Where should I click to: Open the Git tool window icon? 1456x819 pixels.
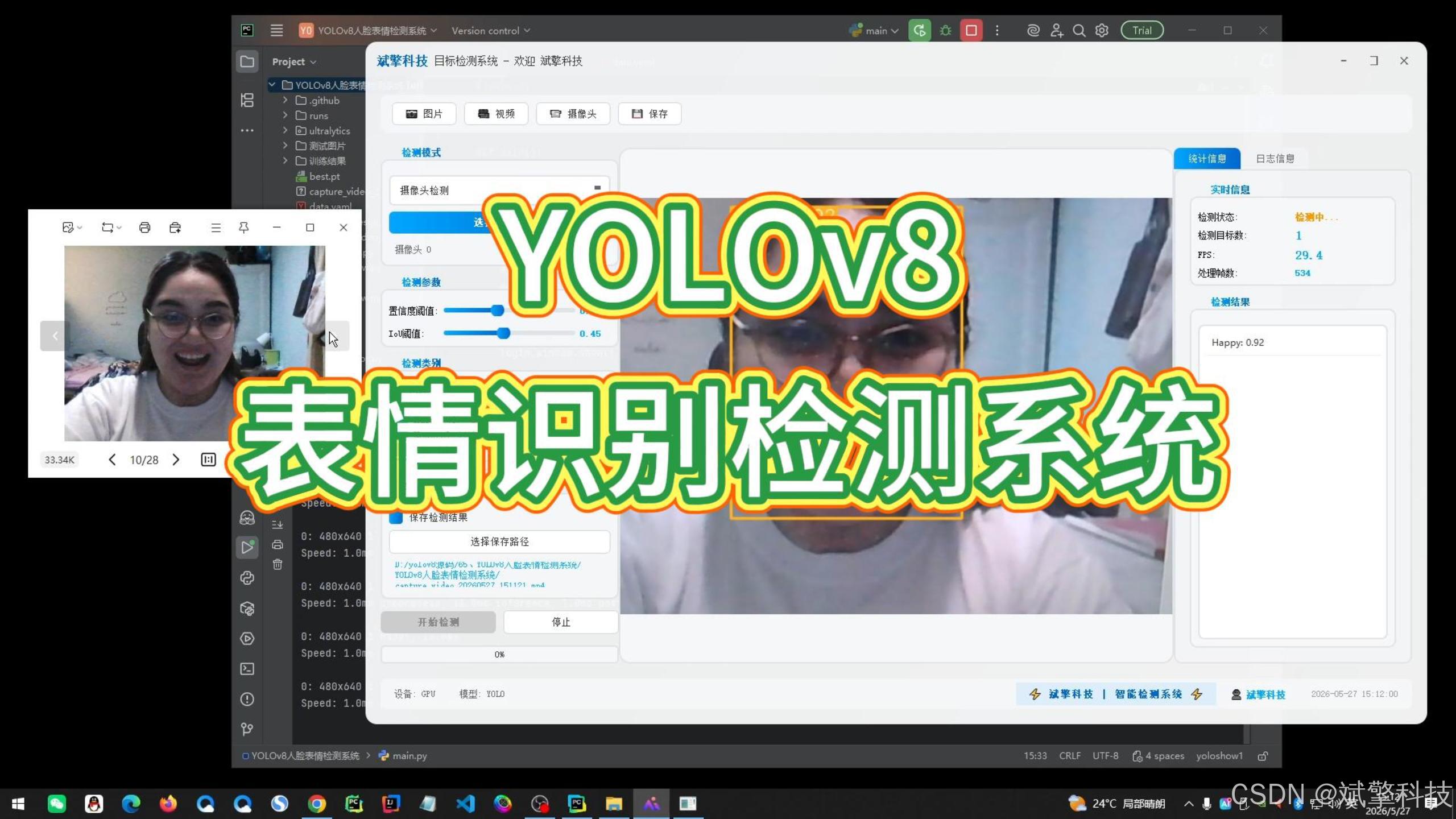coord(247,729)
